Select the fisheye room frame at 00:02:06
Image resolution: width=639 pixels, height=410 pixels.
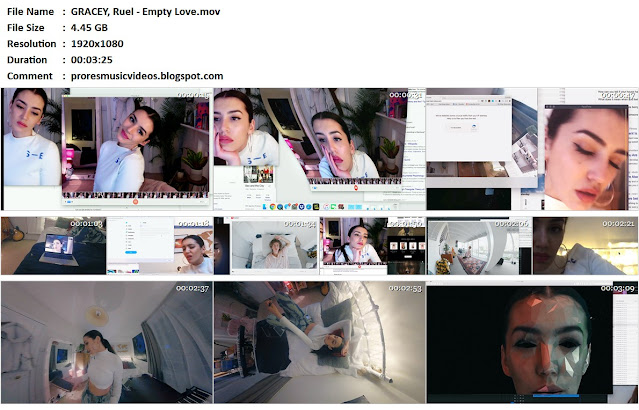479,245
